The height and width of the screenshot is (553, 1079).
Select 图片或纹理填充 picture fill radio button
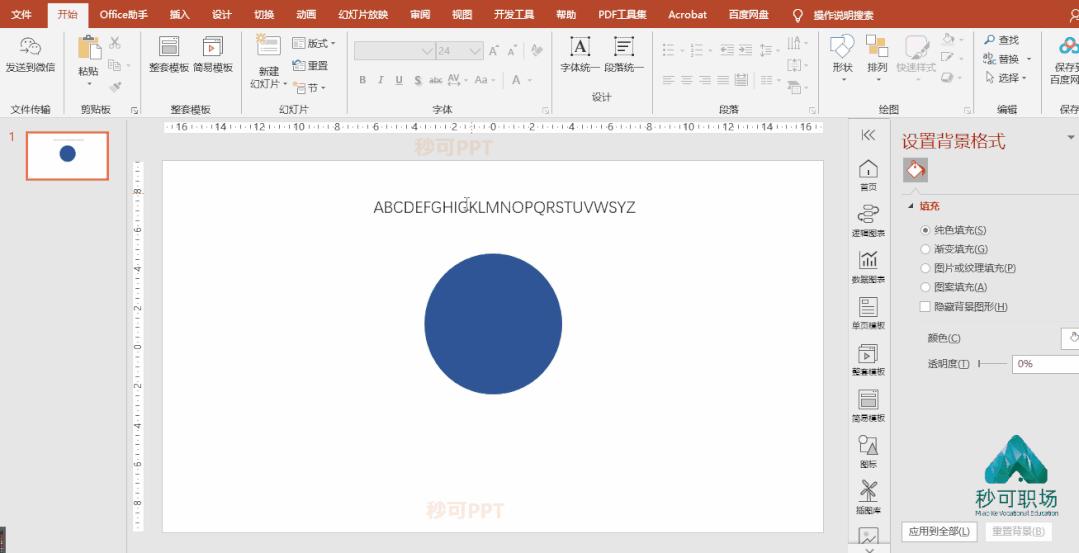[925, 268]
